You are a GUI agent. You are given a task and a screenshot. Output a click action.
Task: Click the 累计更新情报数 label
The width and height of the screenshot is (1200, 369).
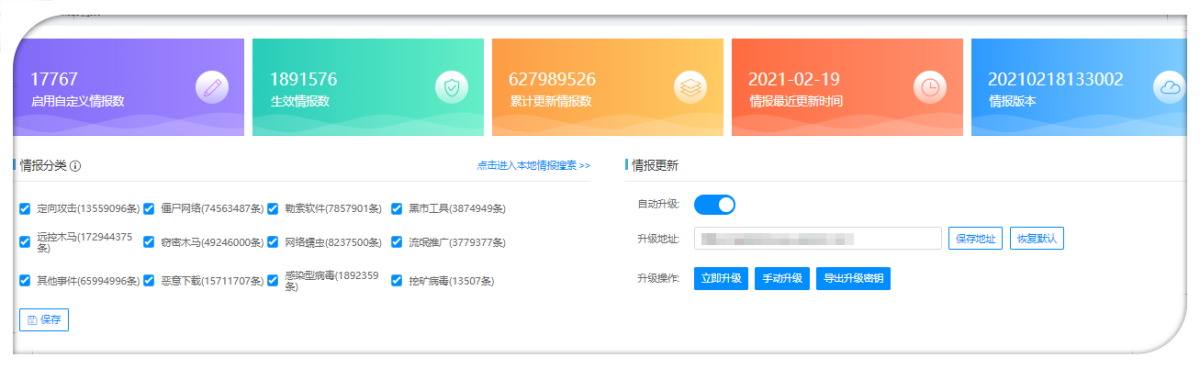(550, 102)
